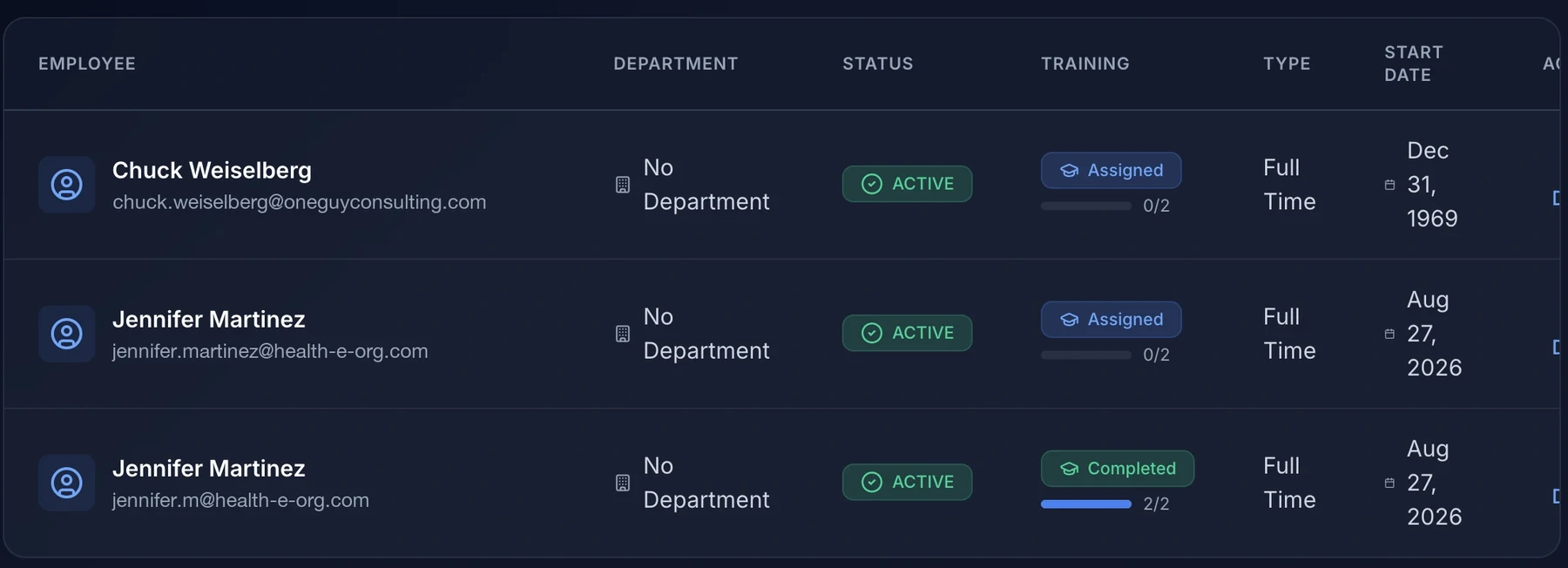
Task: Click checkmark icon in Chuck Weiselberg's ACTIVE badge
Action: 872,184
